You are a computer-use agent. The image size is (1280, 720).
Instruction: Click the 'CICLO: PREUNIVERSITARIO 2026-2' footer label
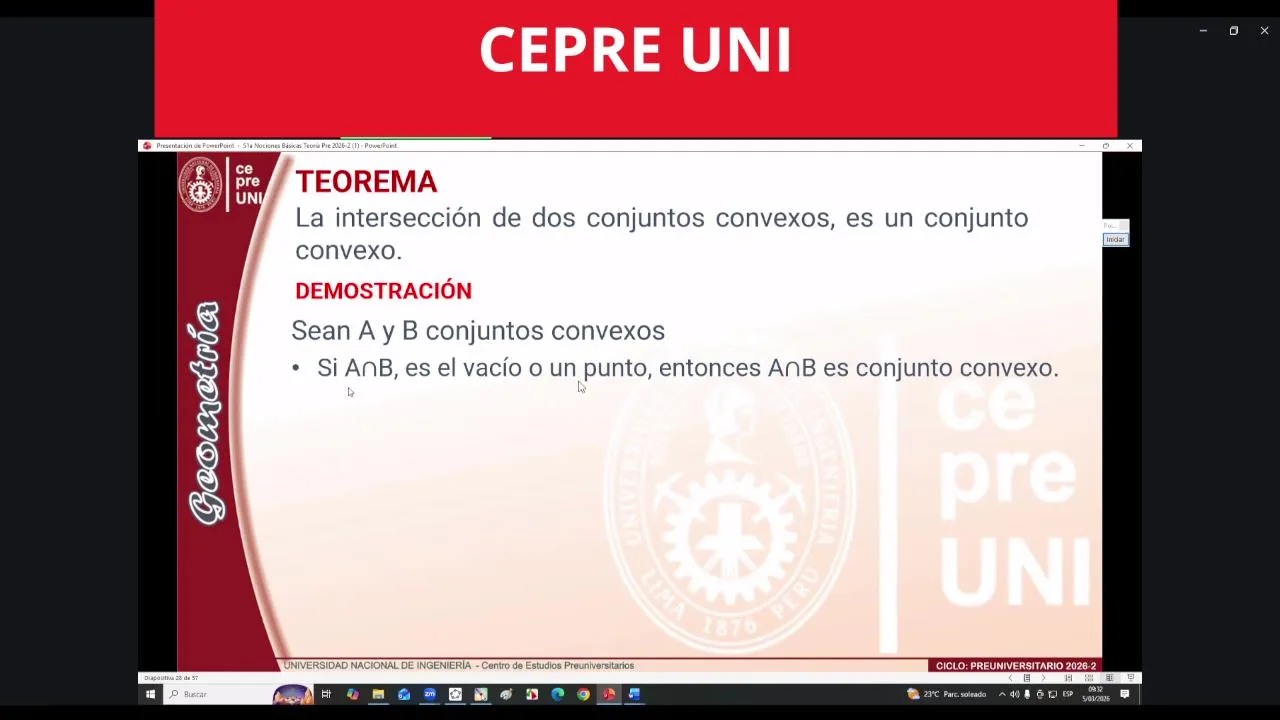(x=1015, y=666)
